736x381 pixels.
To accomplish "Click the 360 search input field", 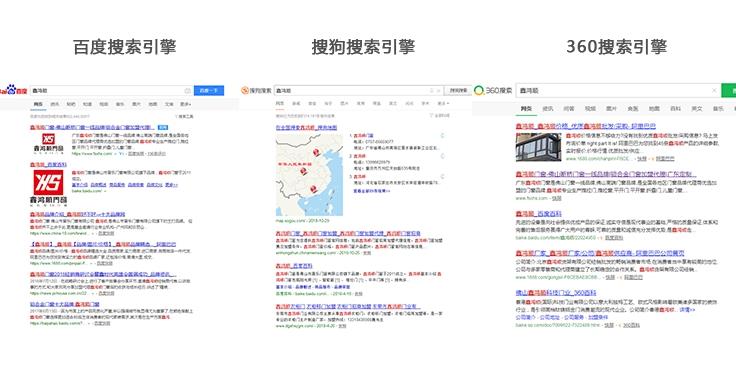I will [619, 90].
